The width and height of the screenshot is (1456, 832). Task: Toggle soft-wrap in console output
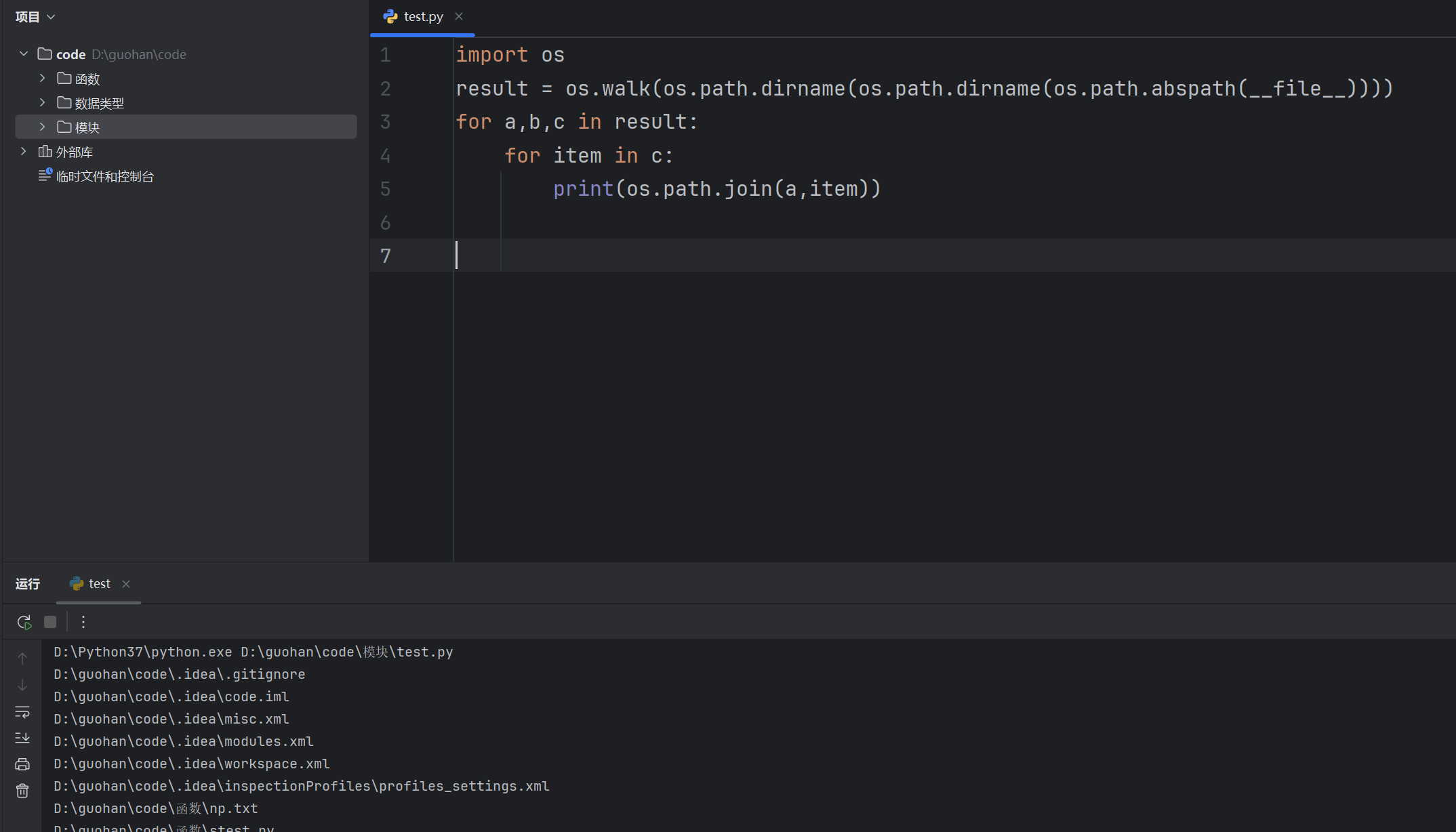22,712
